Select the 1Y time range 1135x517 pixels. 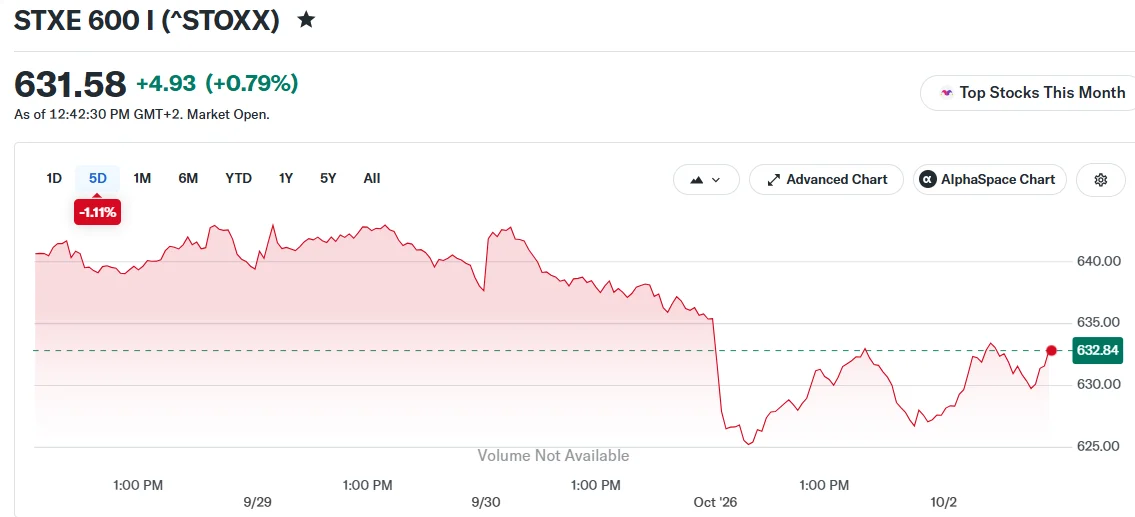point(286,178)
